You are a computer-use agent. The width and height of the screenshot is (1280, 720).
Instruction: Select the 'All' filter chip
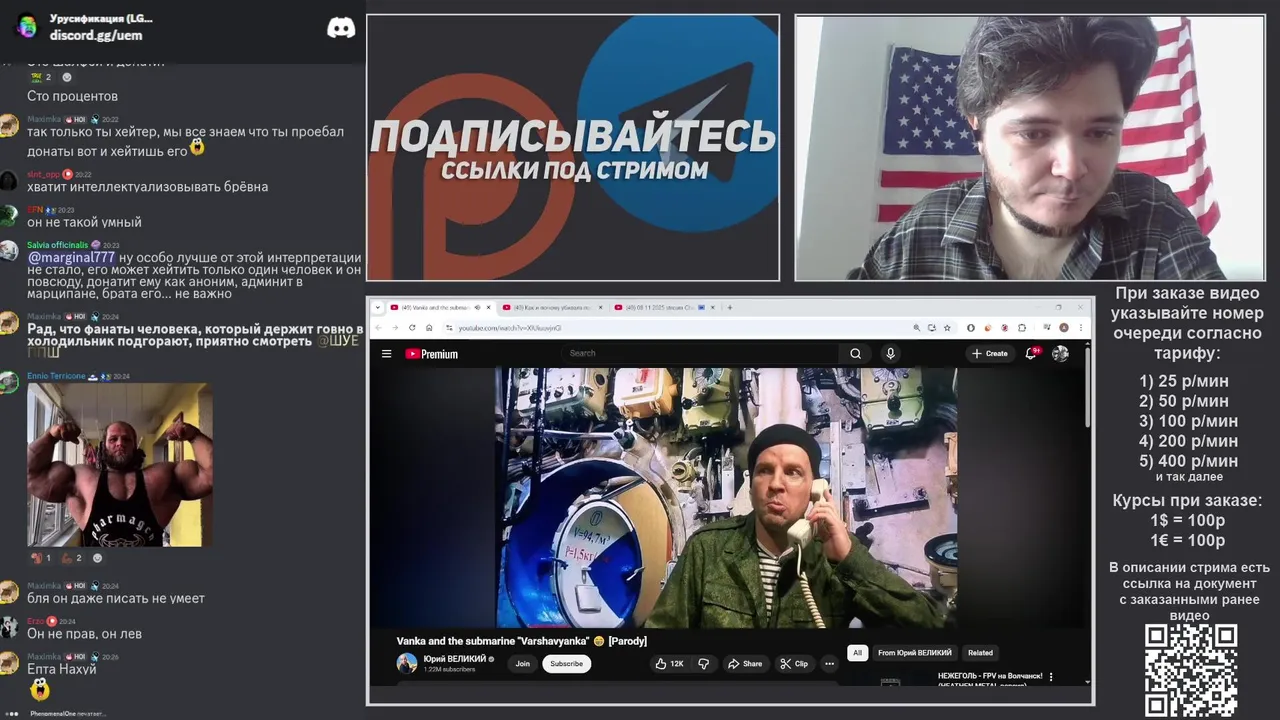pyautogui.click(x=857, y=652)
